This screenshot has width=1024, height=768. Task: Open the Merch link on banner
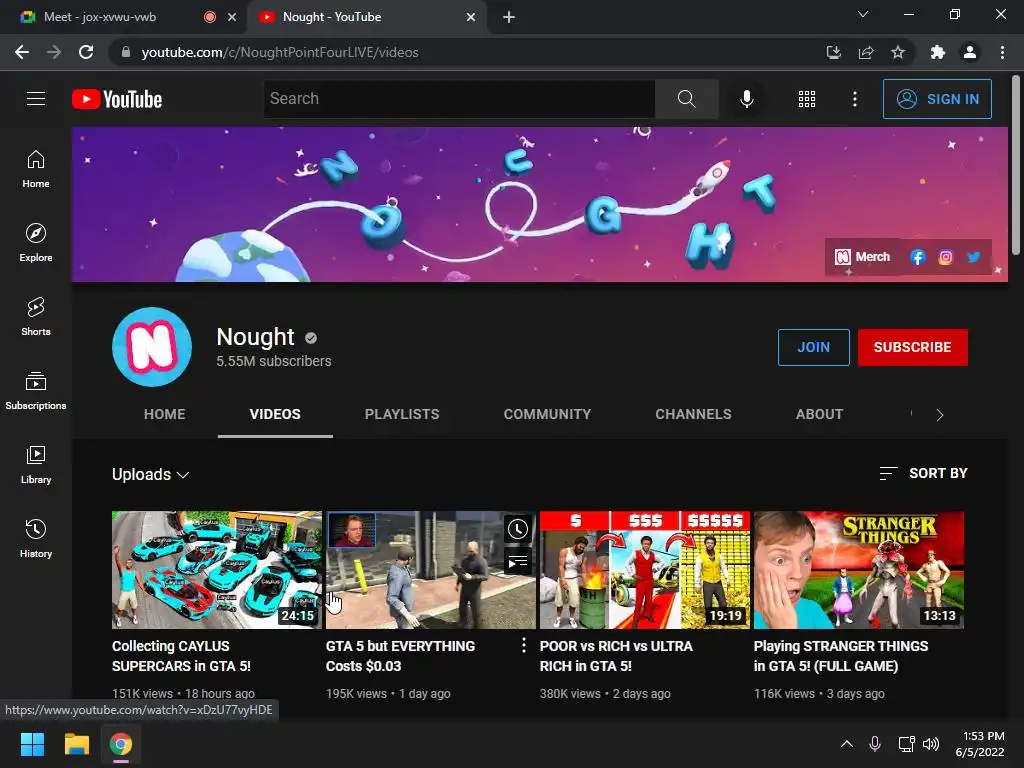point(863,257)
